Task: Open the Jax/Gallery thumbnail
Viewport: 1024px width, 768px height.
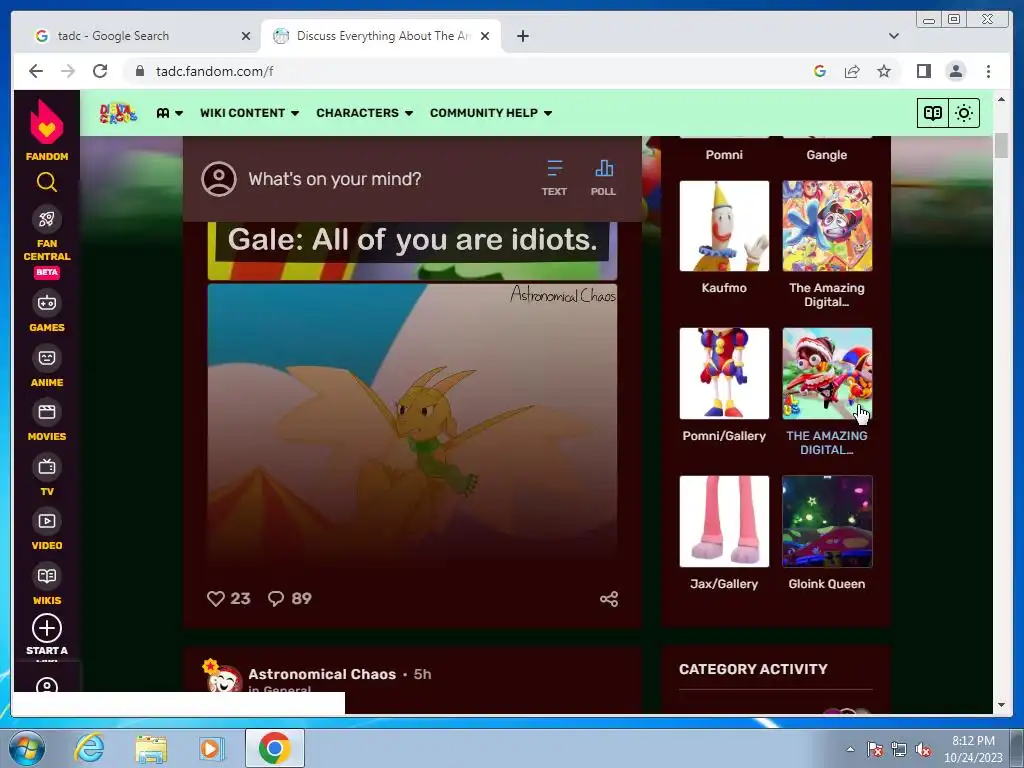Action: tap(724, 521)
